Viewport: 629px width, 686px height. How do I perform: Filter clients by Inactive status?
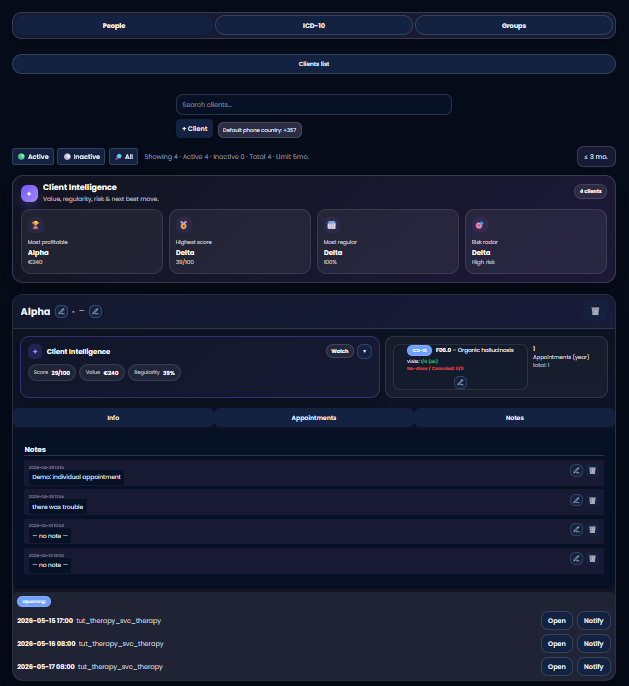coord(81,157)
